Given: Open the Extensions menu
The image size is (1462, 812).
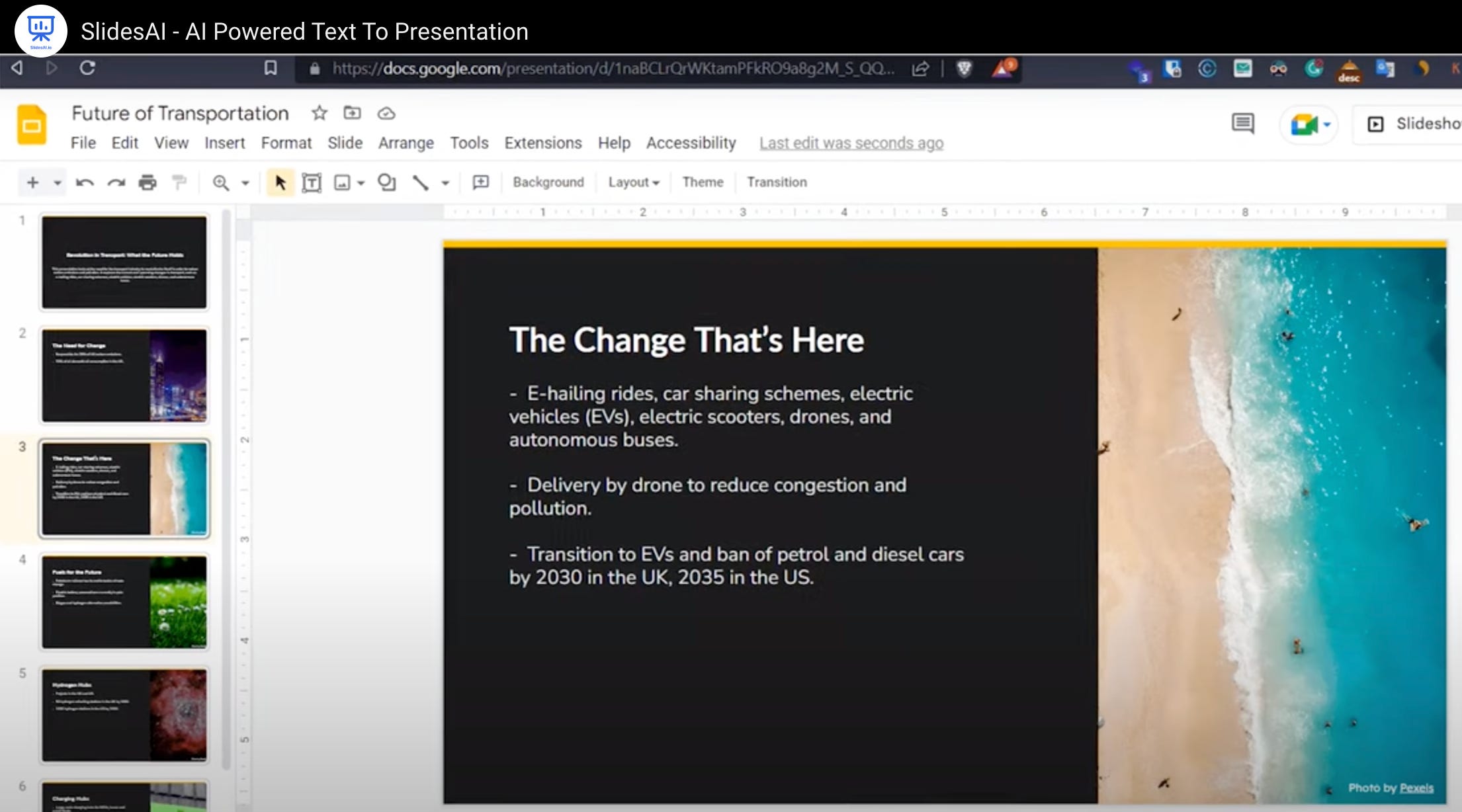Looking at the screenshot, I should 543,143.
